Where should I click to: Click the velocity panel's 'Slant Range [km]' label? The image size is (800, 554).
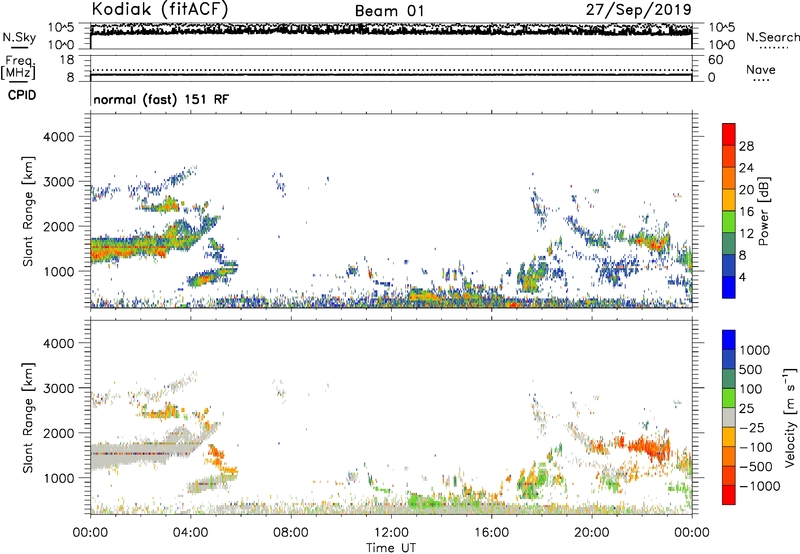point(28,418)
